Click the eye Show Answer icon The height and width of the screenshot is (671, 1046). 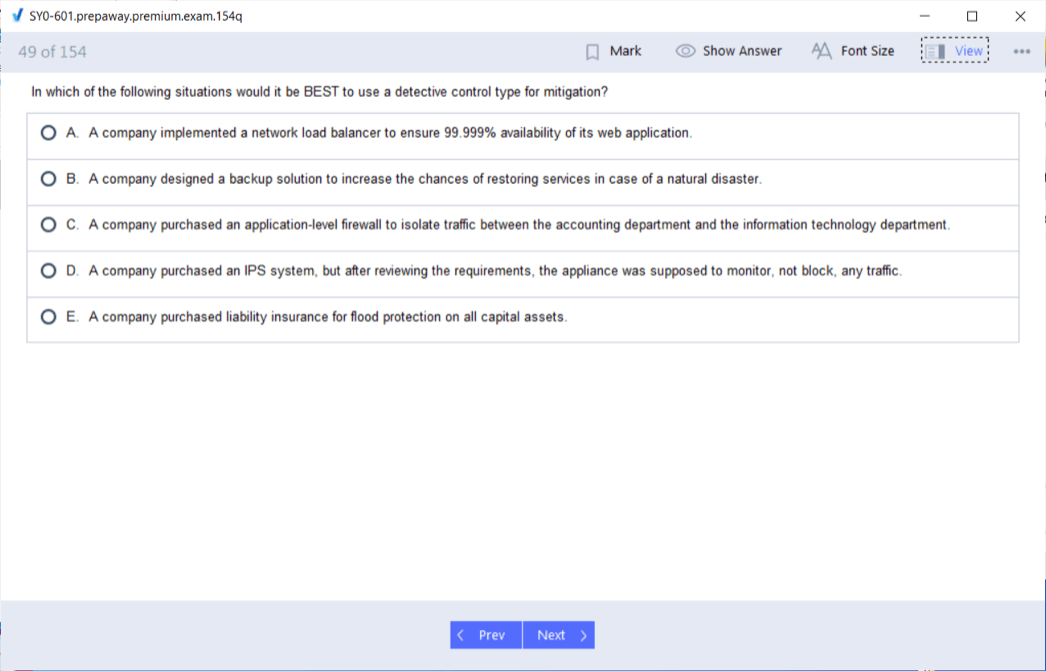pyautogui.click(x=686, y=51)
